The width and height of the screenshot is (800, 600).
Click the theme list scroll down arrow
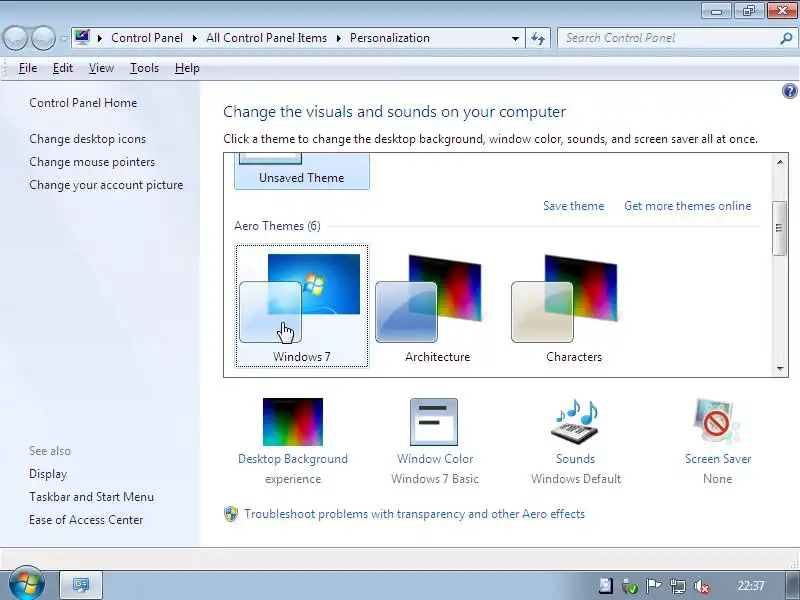tap(780, 368)
